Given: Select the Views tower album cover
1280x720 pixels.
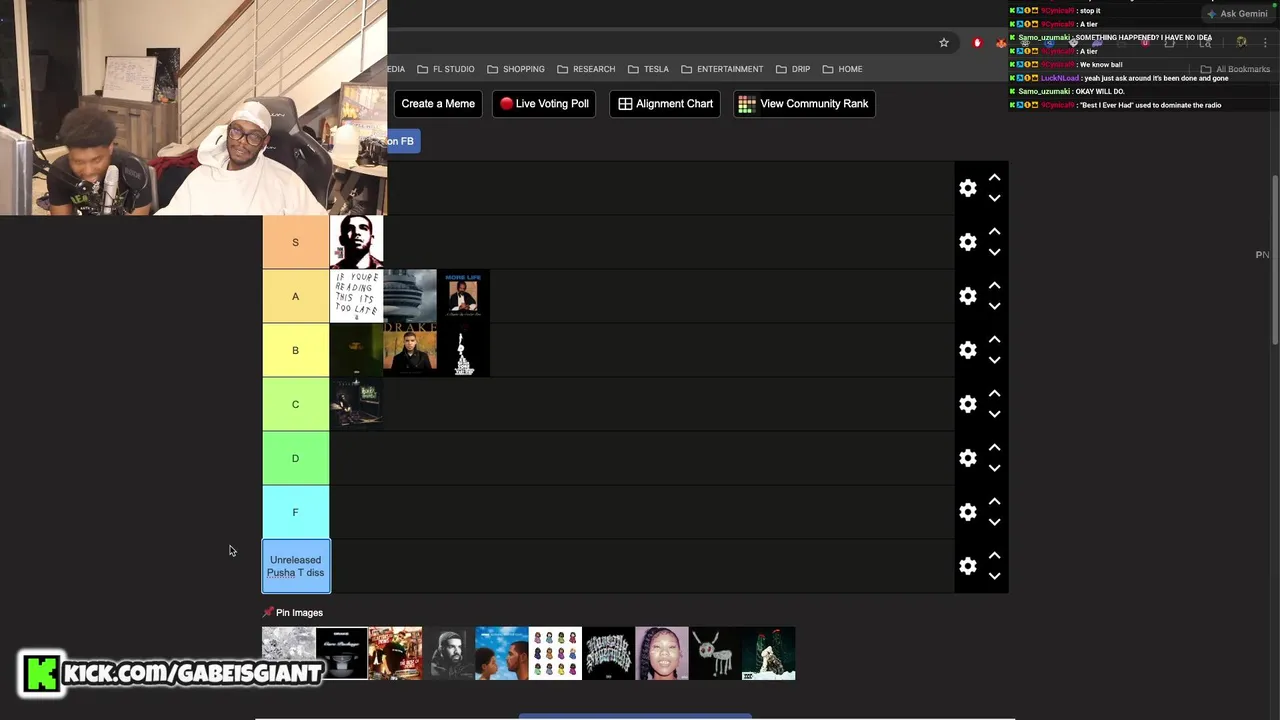Looking at the screenshot, I should 410,296.
